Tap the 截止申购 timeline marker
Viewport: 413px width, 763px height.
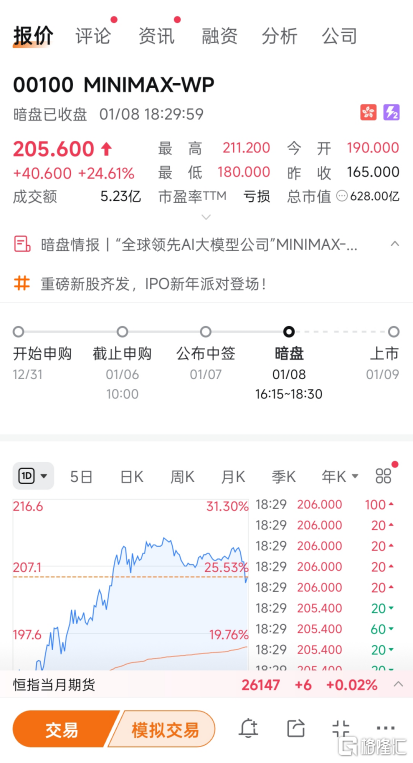pyautogui.click(x=122, y=332)
